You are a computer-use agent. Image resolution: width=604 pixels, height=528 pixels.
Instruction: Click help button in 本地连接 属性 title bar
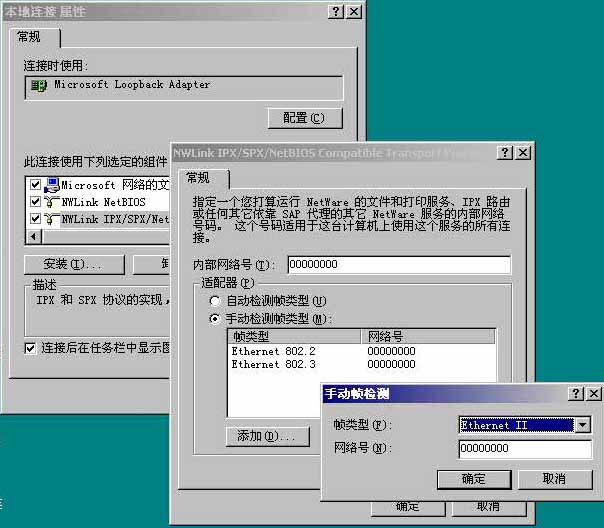coord(335,11)
